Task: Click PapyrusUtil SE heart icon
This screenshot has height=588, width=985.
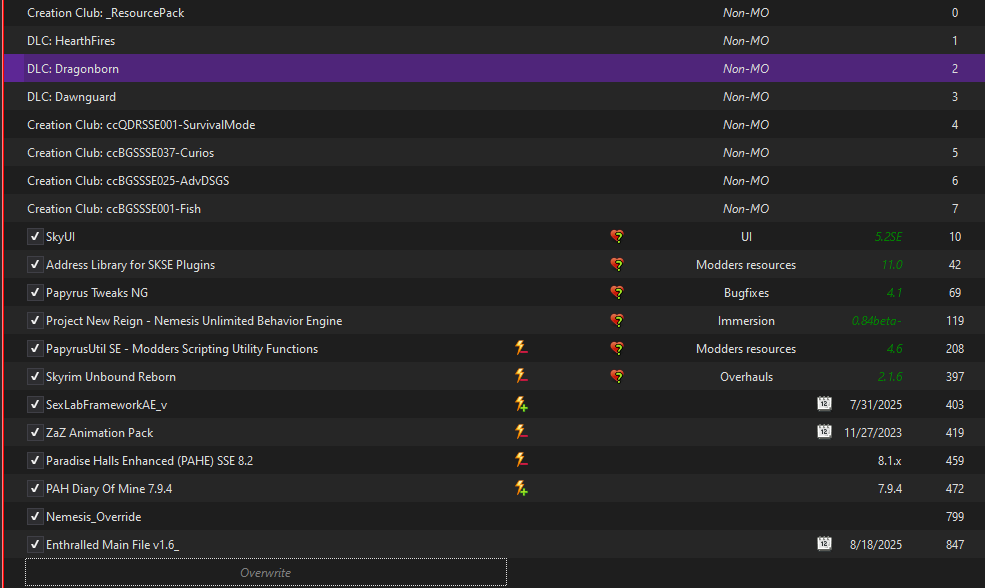Action: [617, 349]
